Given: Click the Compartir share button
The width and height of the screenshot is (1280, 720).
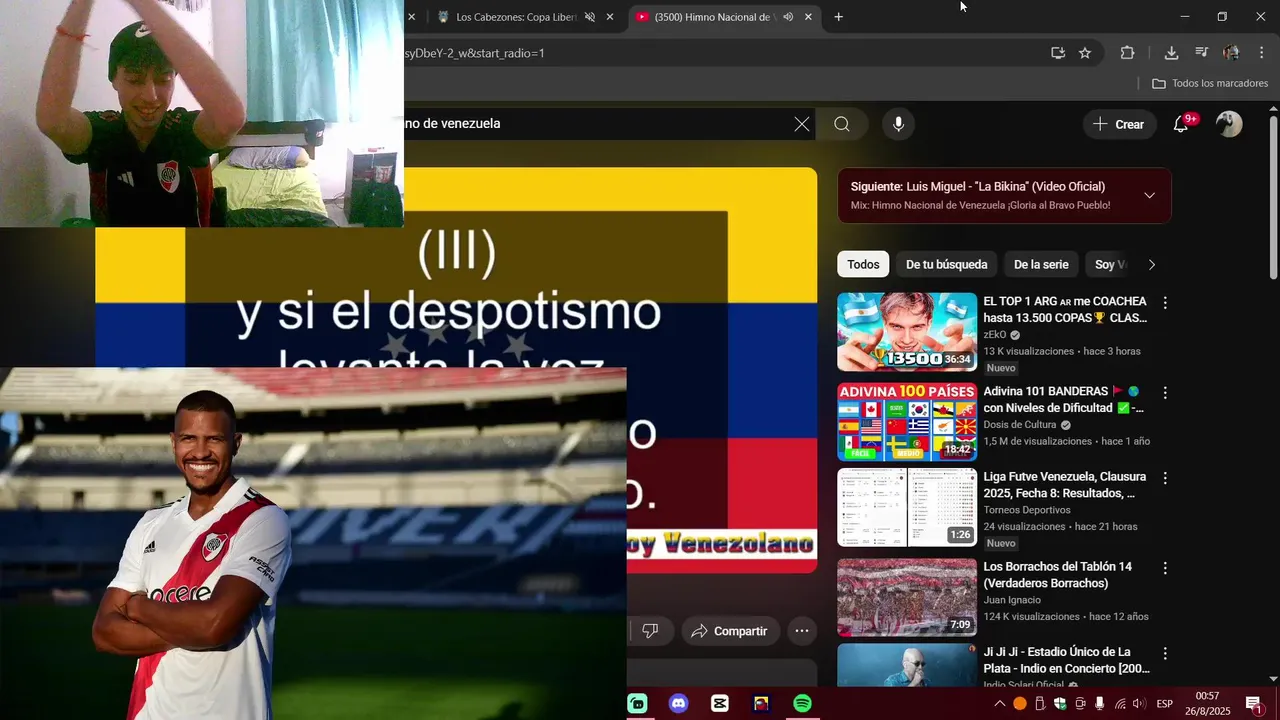Looking at the screenshot, I should coord(730,631).
